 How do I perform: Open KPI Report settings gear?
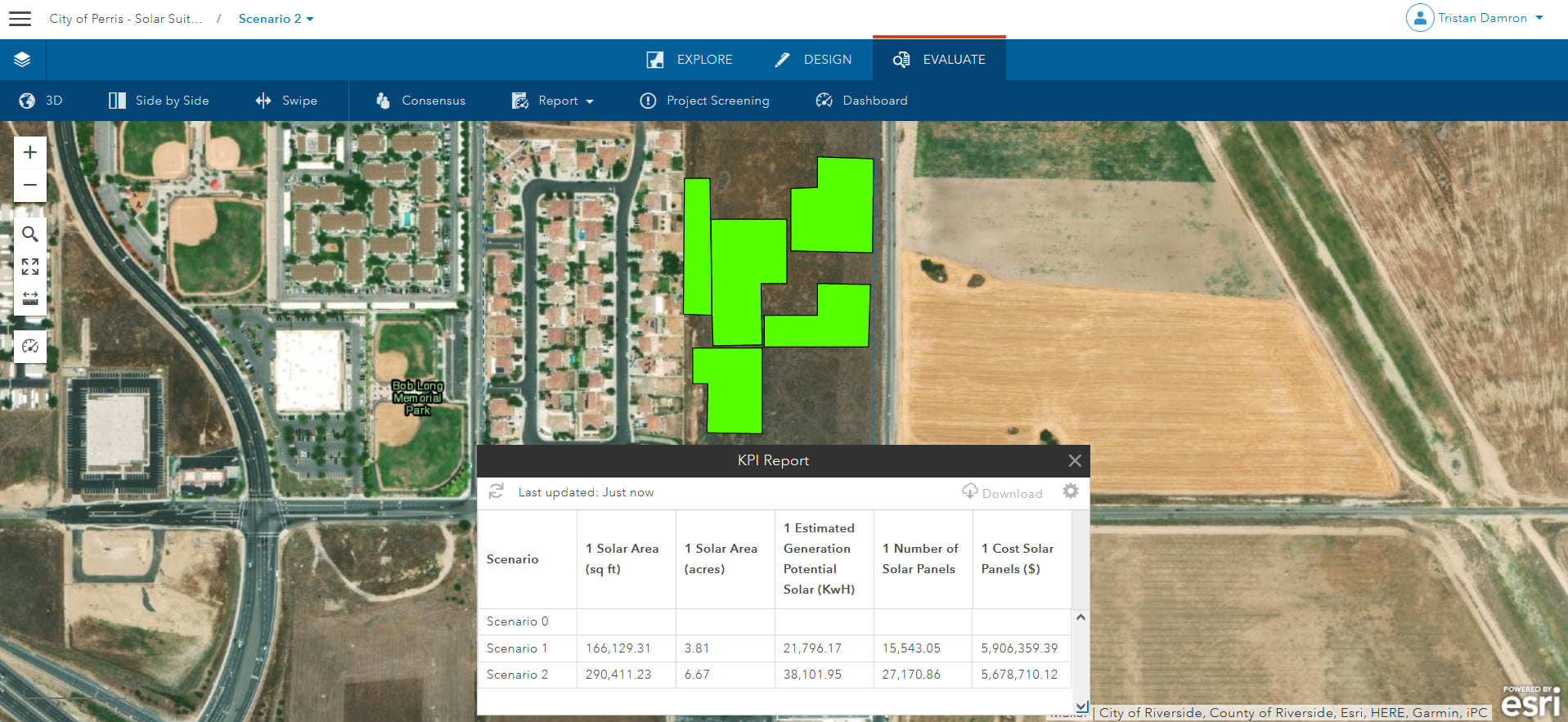(x=1071, y=491)
